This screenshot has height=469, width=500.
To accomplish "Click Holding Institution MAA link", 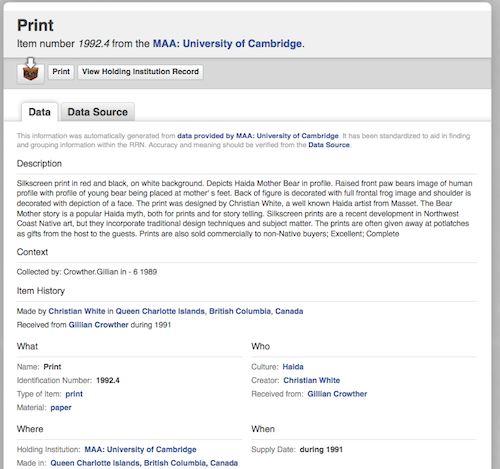I will (x=140, y=449).
